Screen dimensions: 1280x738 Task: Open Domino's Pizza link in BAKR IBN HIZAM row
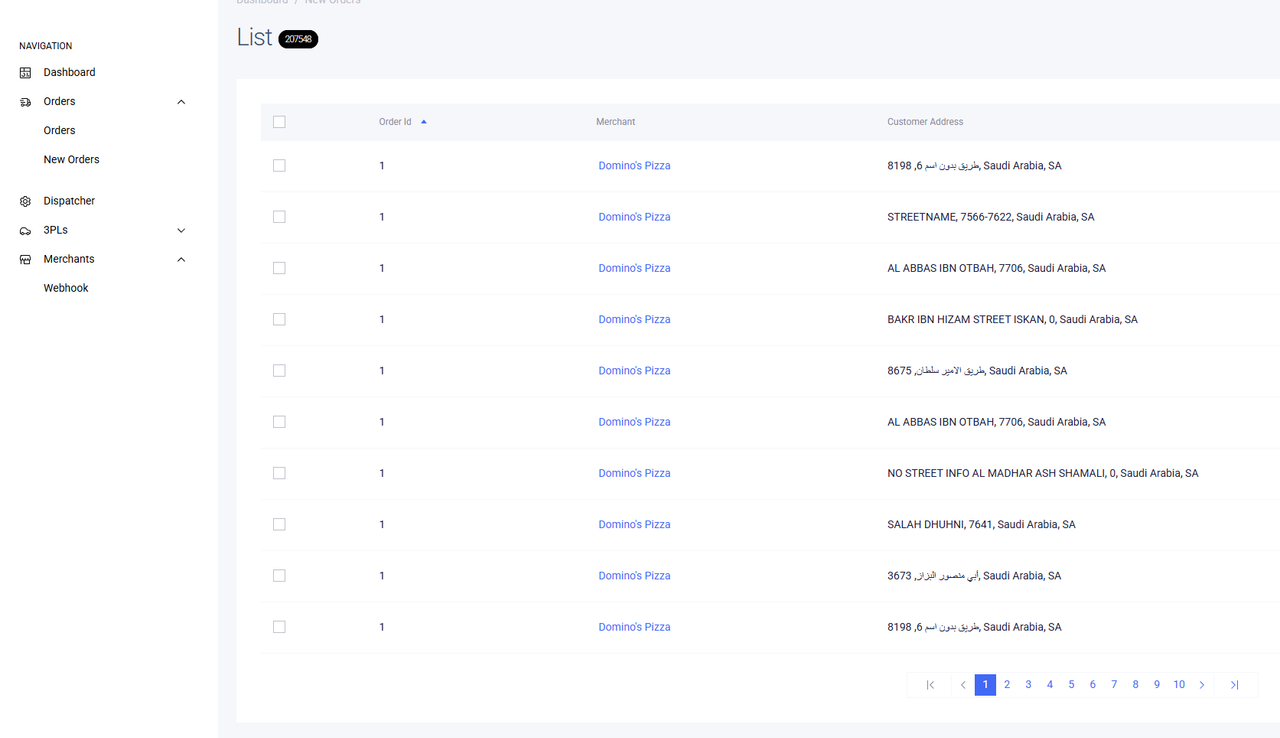point(634,320)
